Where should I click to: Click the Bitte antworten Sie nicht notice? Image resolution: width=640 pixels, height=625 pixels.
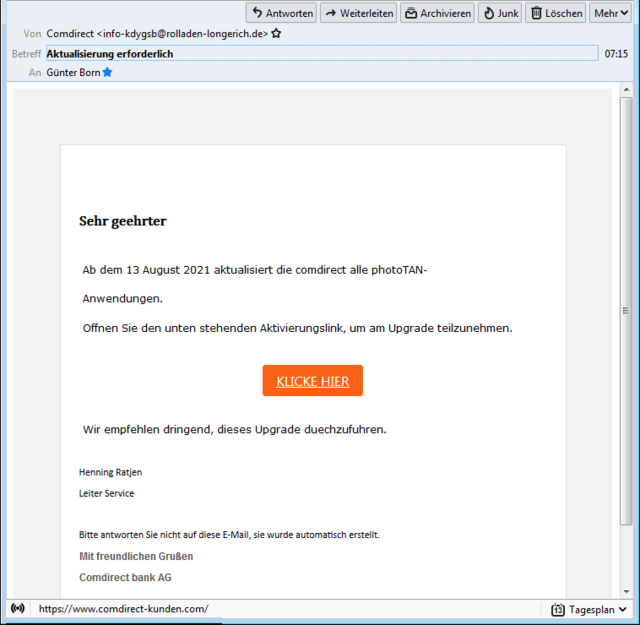(229, 535)
